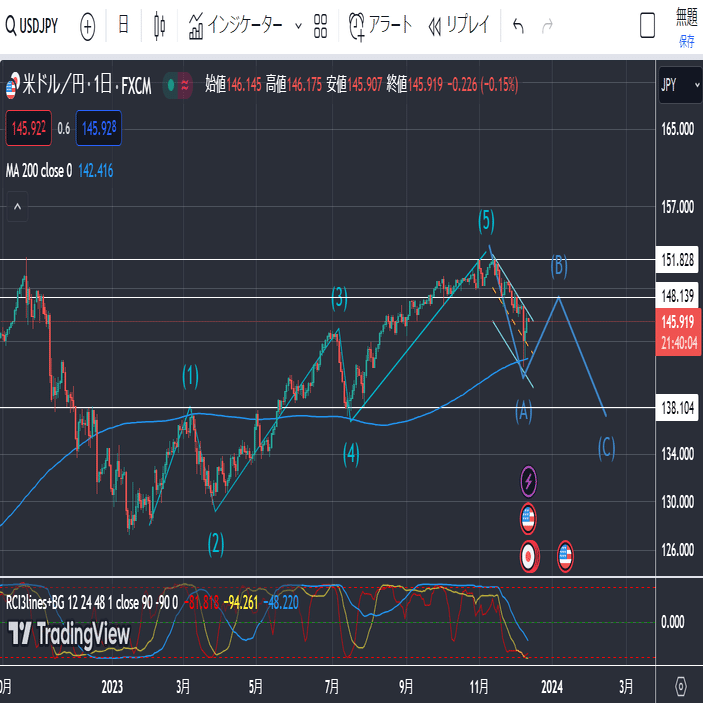Open time axis settings hexagon icon
Viewport: 703px width, 703px height.
[x=680, y=686]
